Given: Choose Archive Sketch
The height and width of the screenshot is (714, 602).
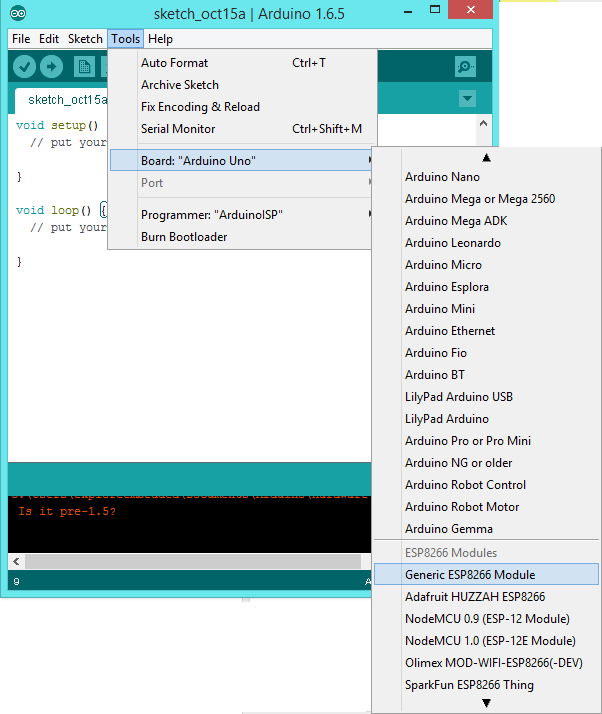Looking at the screenshot, I should click(x=242, y=85).
